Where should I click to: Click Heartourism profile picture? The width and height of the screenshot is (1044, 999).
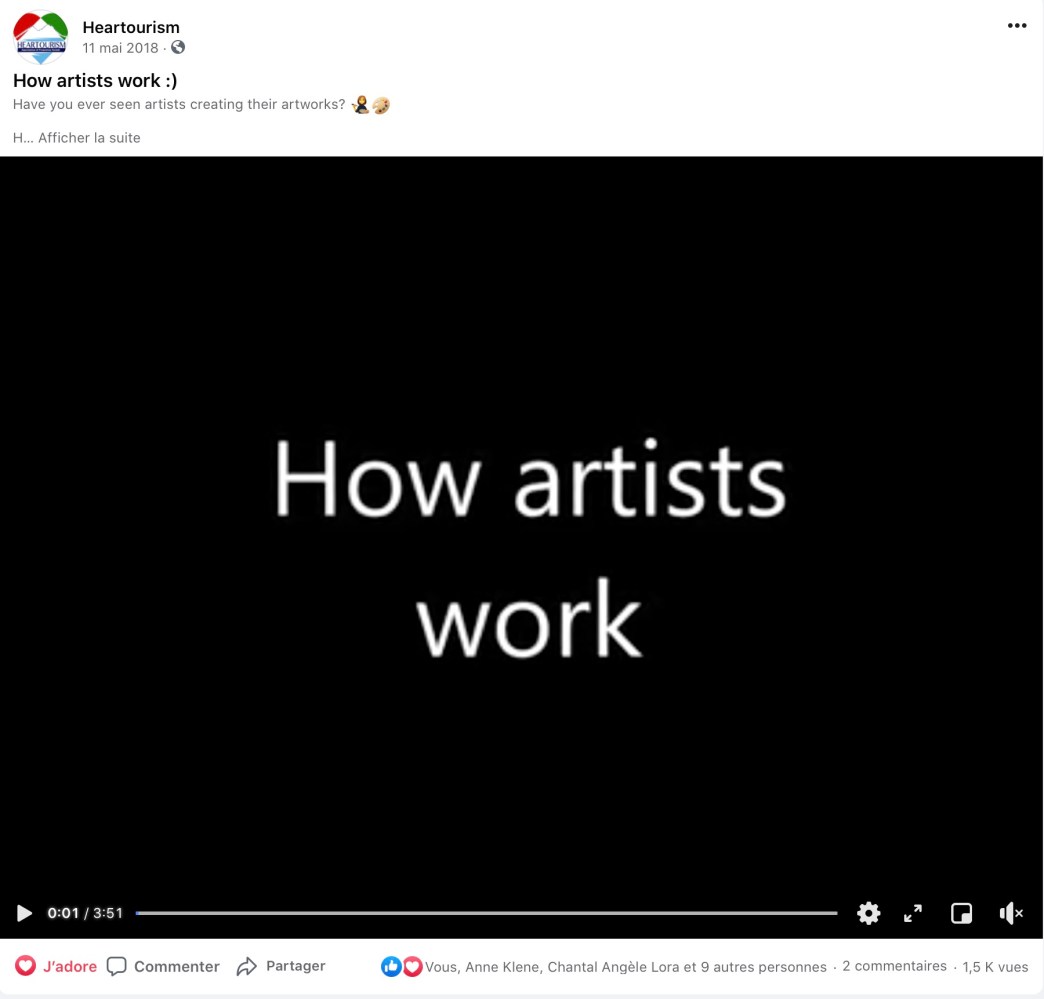pyautogui.click(x=40, y=38)
